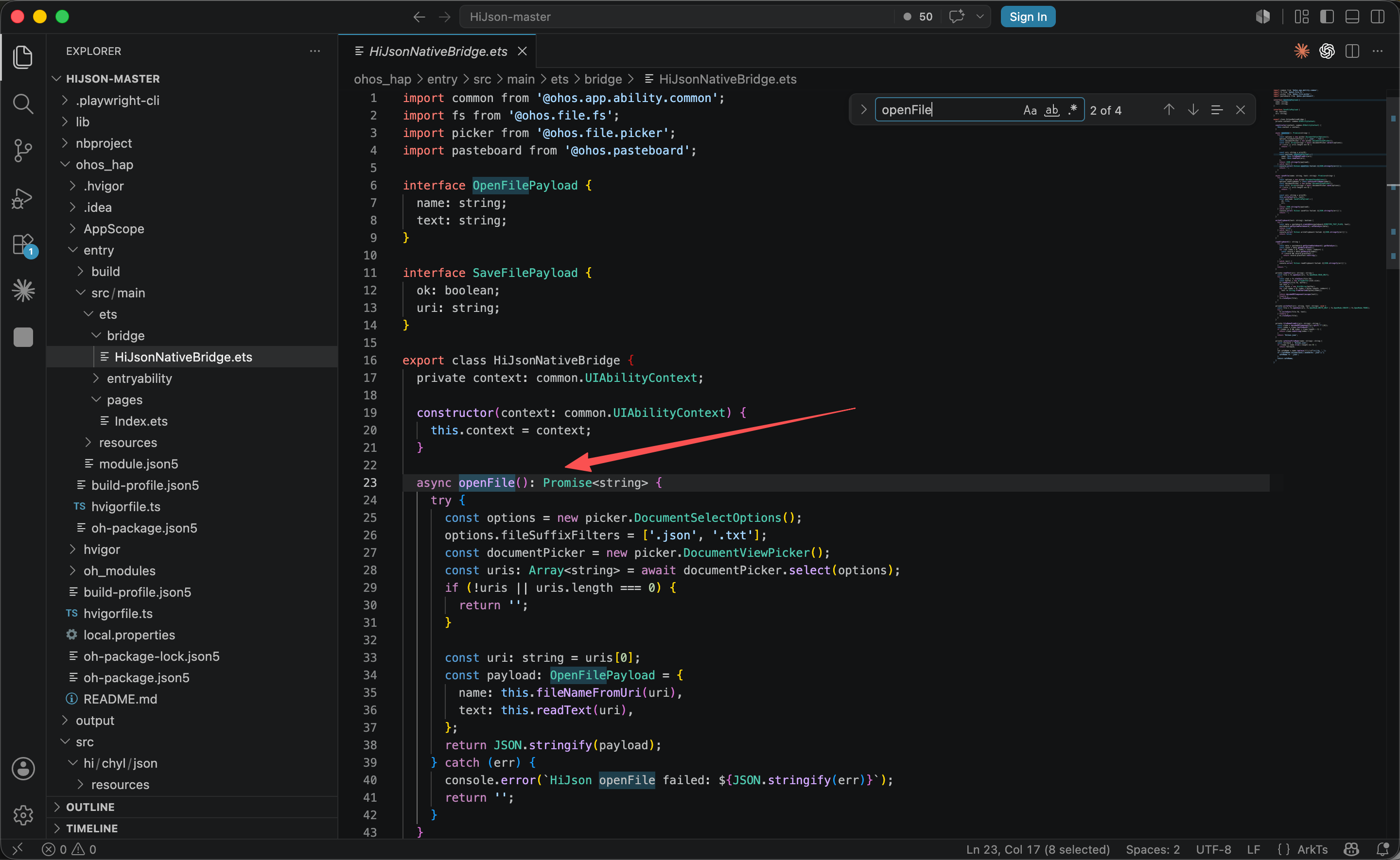This screenshot has width=1400, height=860.
Task: Go forward with the navigation right arrow
Action: tap(444, 17)
